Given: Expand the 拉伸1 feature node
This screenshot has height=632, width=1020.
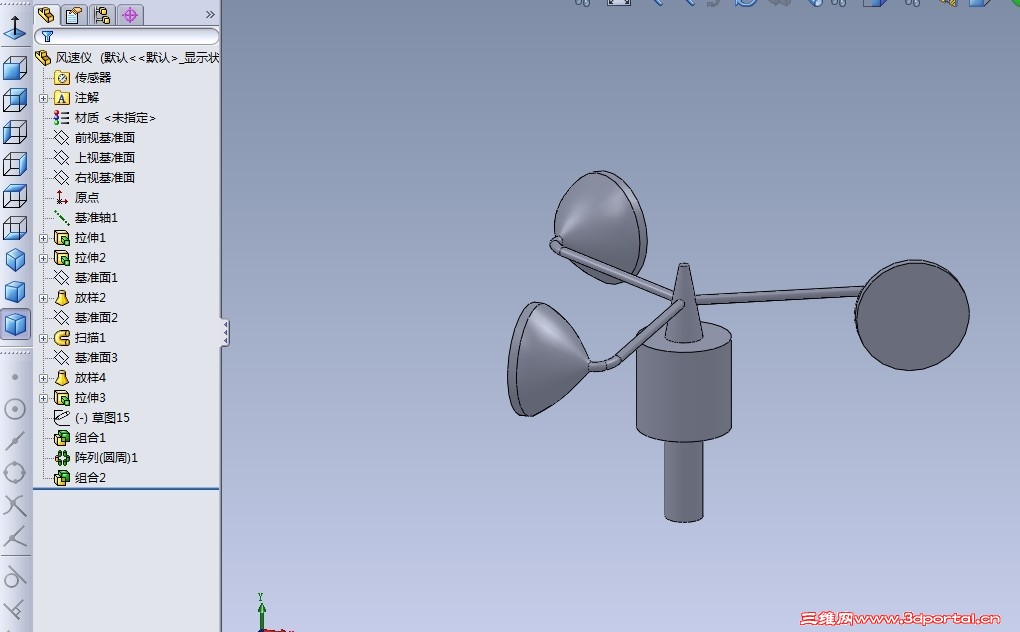Looking at the screenshot, I should coord(44,238).
